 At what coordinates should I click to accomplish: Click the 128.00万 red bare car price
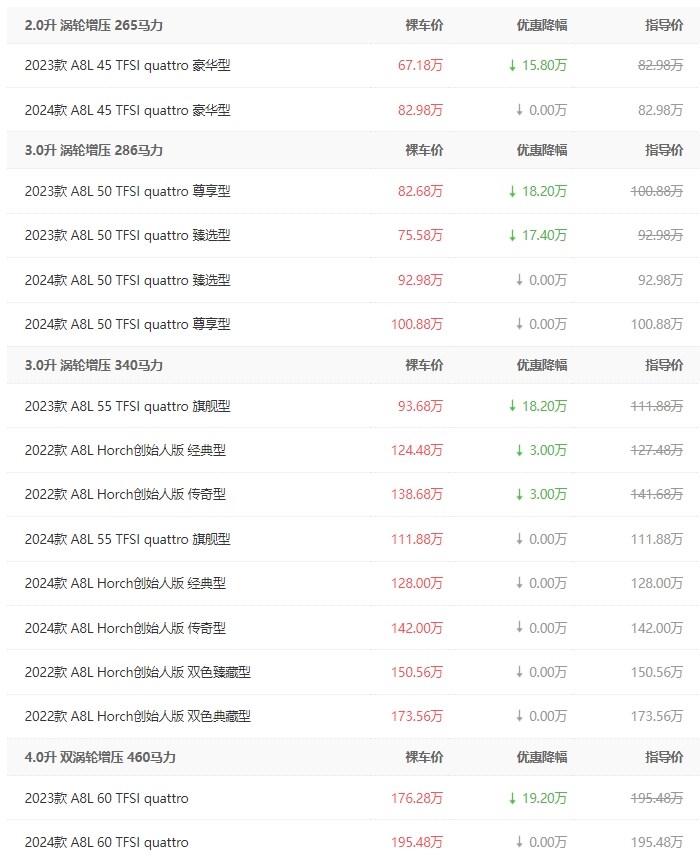417,583
